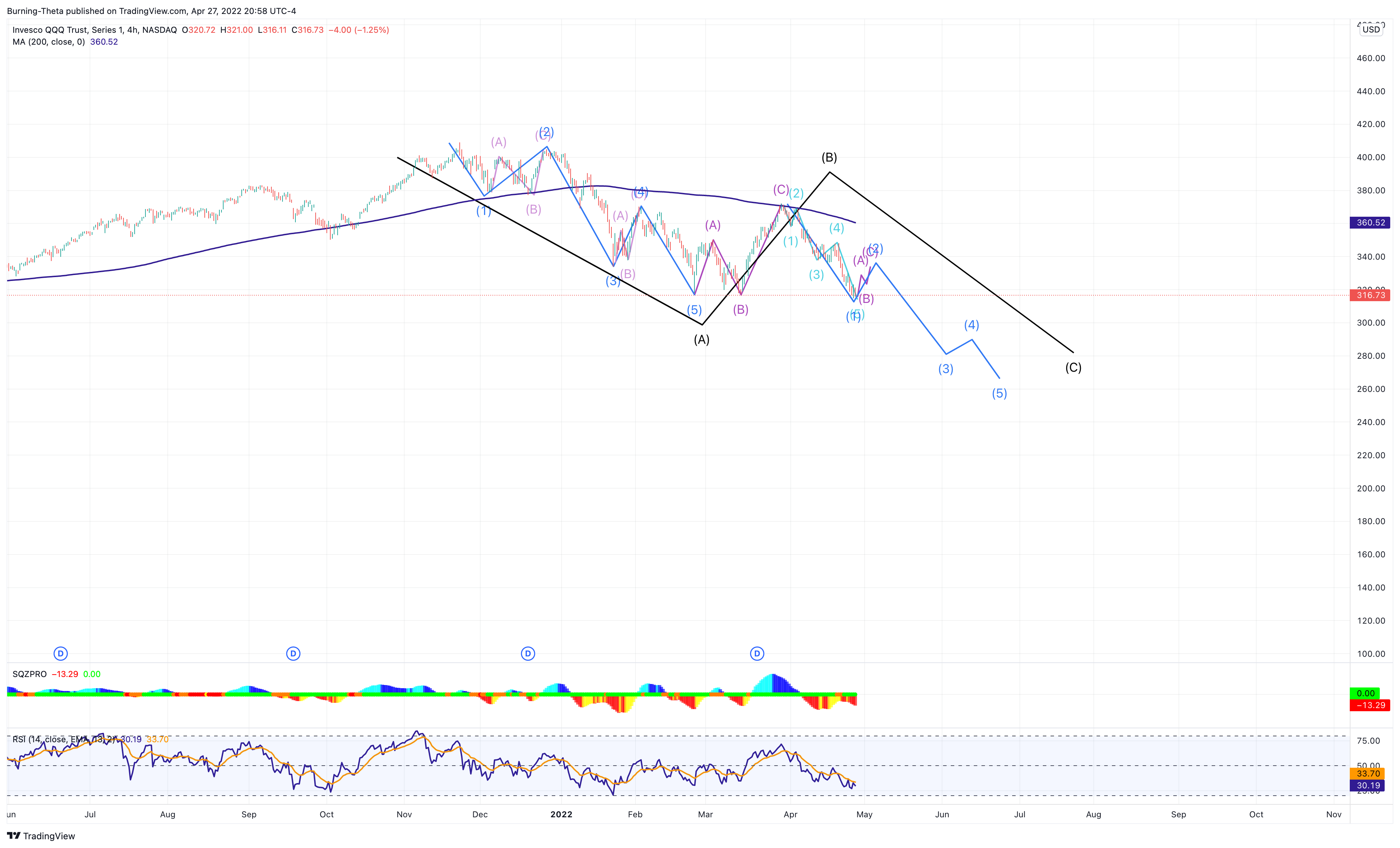The height and width of the screenshot is (848, 1400).
Task: Click the dividend marker dated late June
Action: [61, 654]
